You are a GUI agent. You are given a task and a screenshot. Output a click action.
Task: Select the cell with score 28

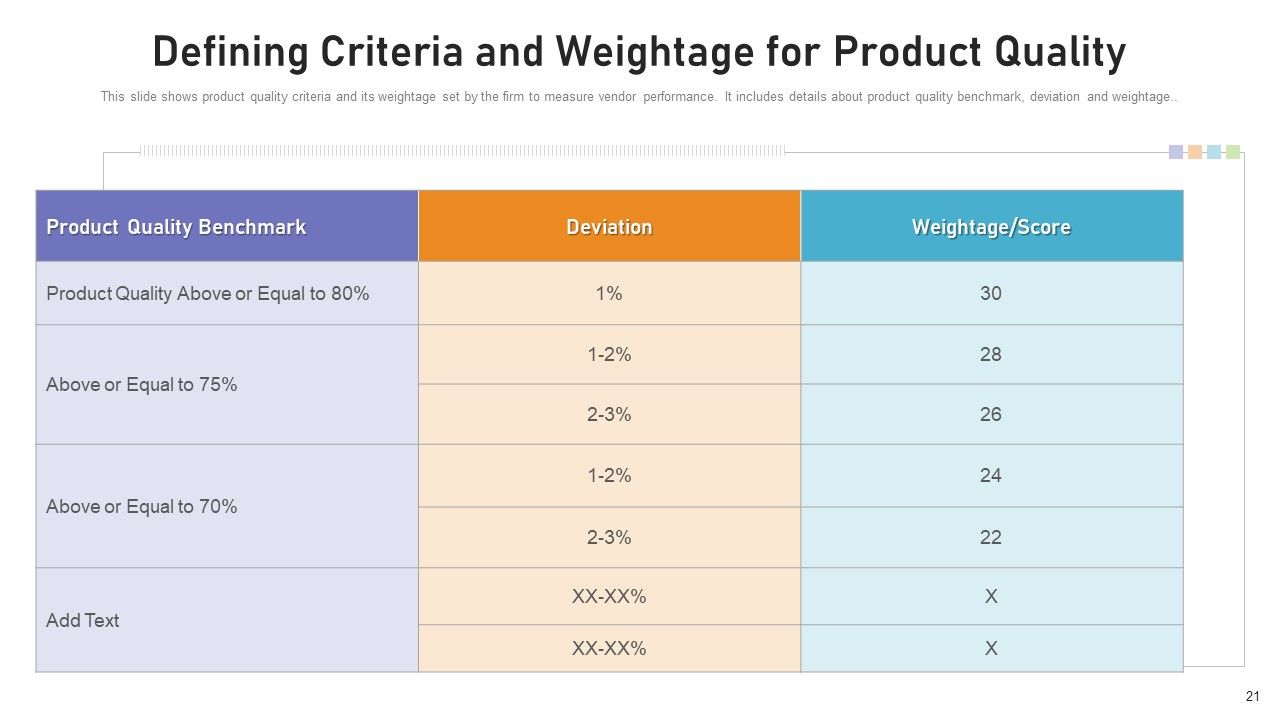(991, 354)
